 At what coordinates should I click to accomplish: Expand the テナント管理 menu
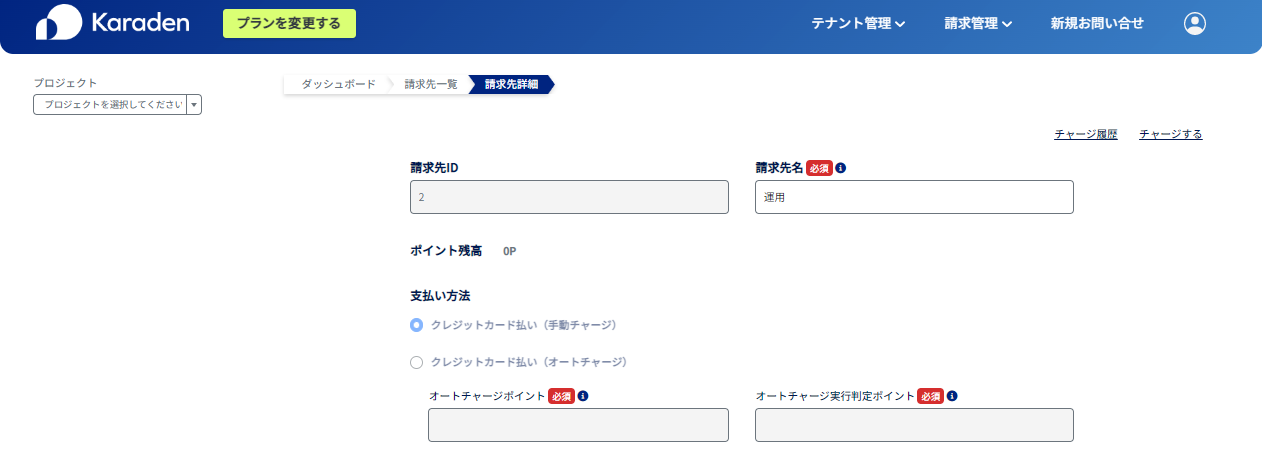point(858,23)
